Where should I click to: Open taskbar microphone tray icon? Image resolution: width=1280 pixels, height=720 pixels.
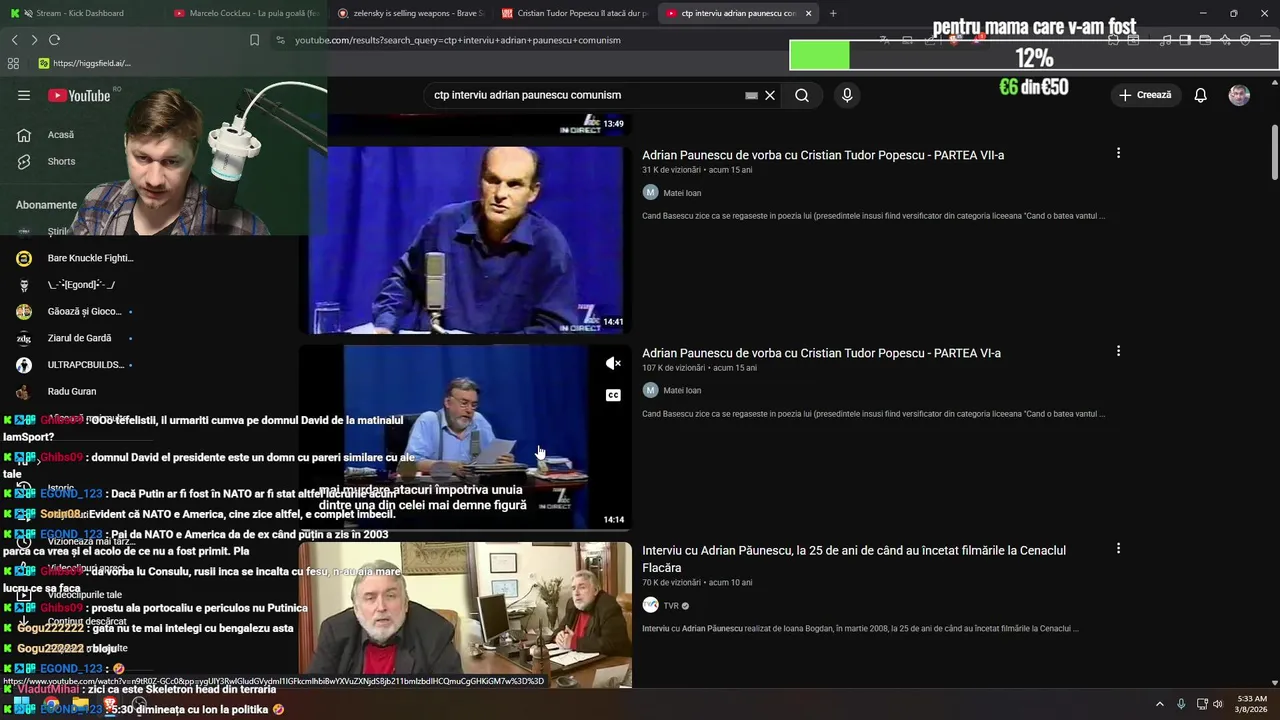pyautogui.click(x=1181, y=704)
